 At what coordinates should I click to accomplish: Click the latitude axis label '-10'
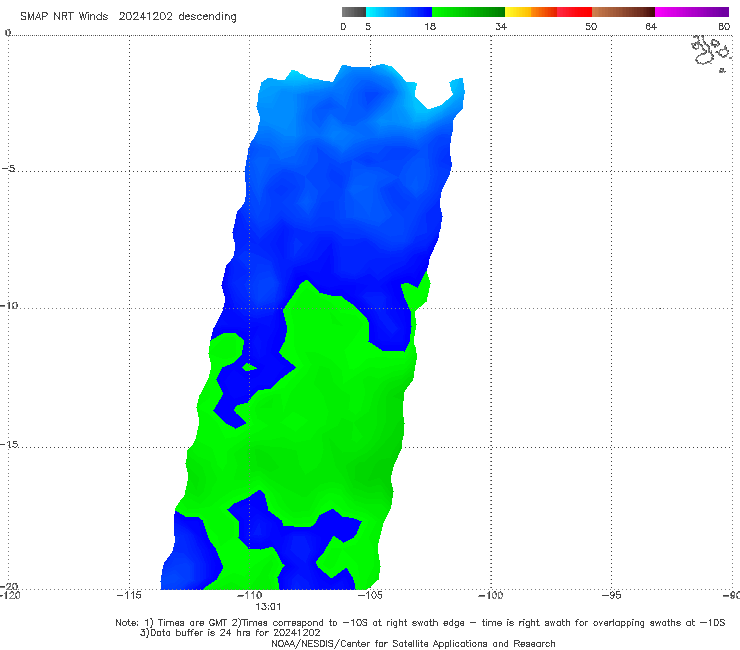click(9, 305)
